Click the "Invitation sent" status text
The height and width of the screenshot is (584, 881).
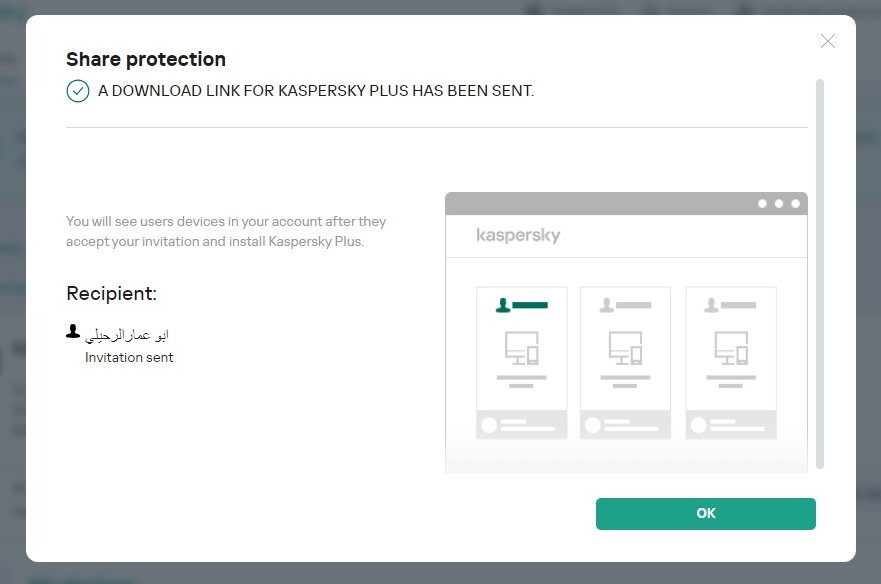(x=129, y=357)
